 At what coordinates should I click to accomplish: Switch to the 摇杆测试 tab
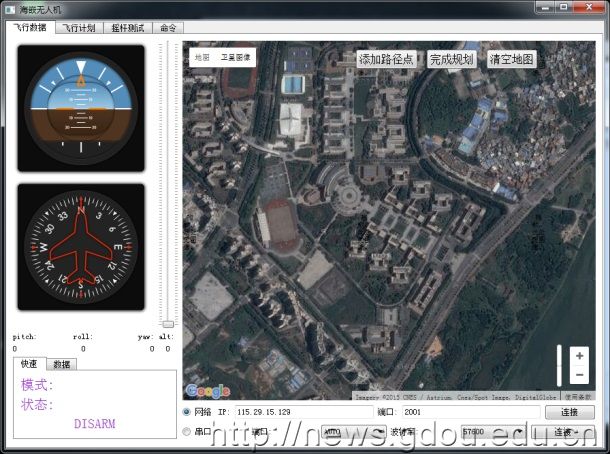point(127,28)
